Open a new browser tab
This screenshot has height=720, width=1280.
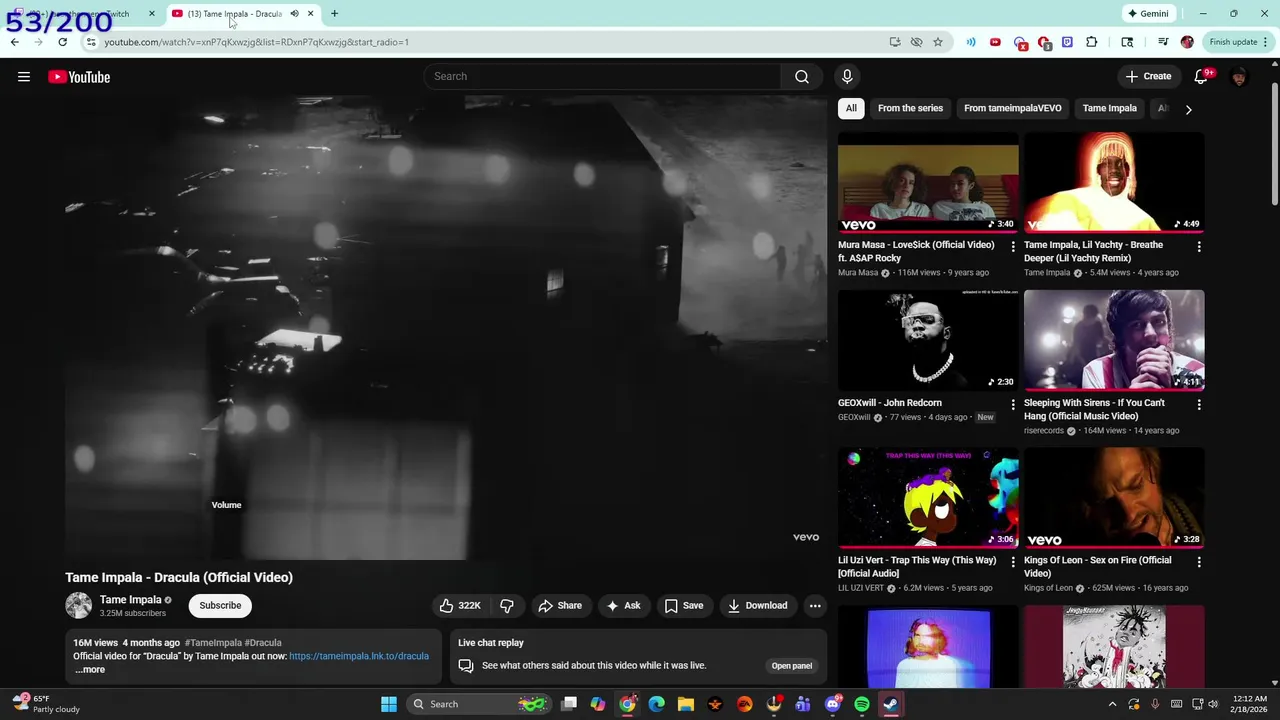(334, 14)
